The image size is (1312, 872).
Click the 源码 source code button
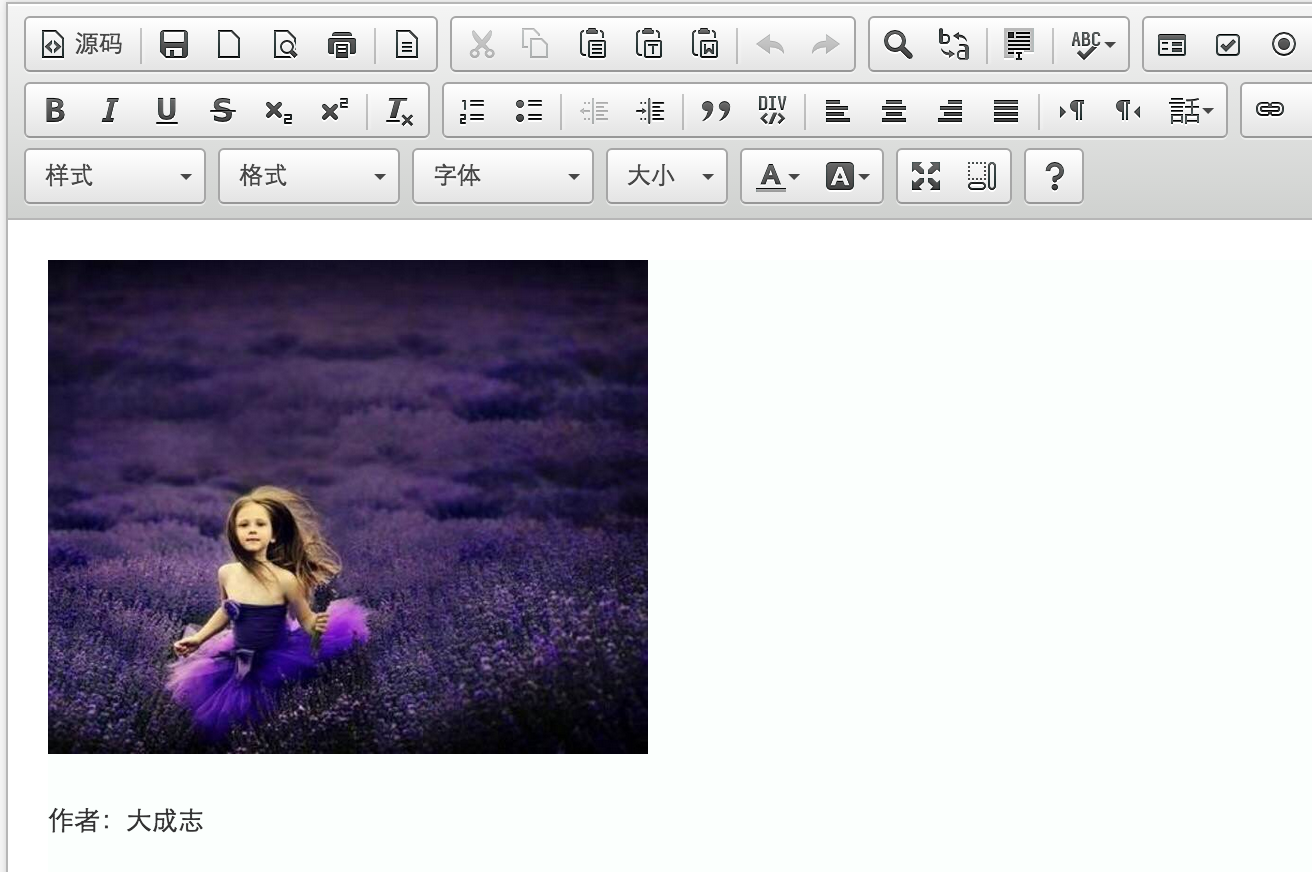pyautogui.click(x=82, y=45)
